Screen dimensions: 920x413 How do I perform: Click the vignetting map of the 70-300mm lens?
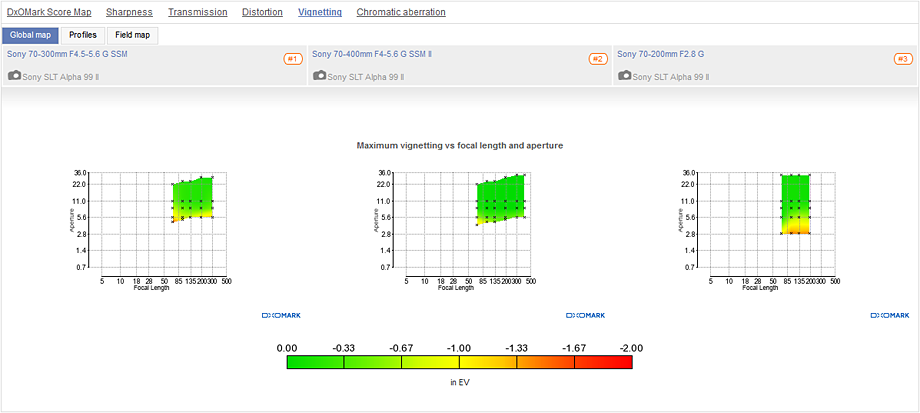[192, 199]
